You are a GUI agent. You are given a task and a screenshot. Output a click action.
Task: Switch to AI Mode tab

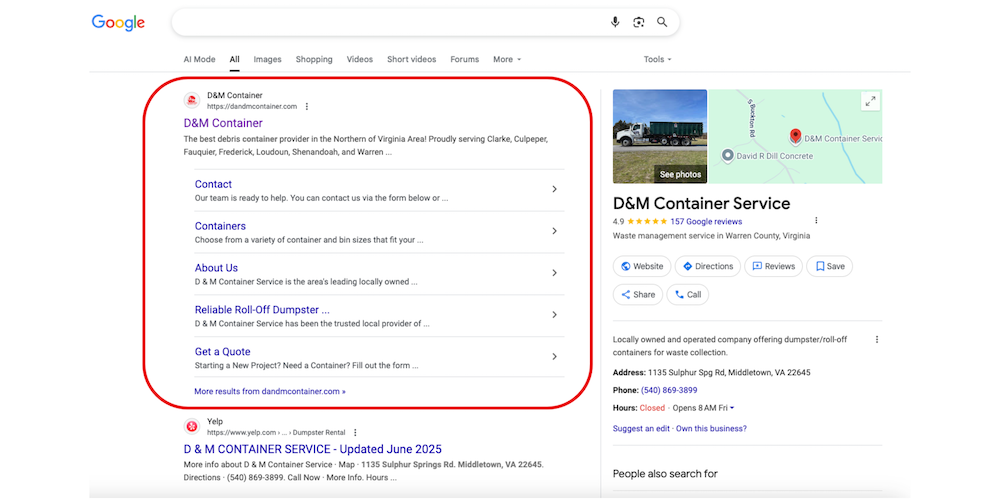[200, 59]
